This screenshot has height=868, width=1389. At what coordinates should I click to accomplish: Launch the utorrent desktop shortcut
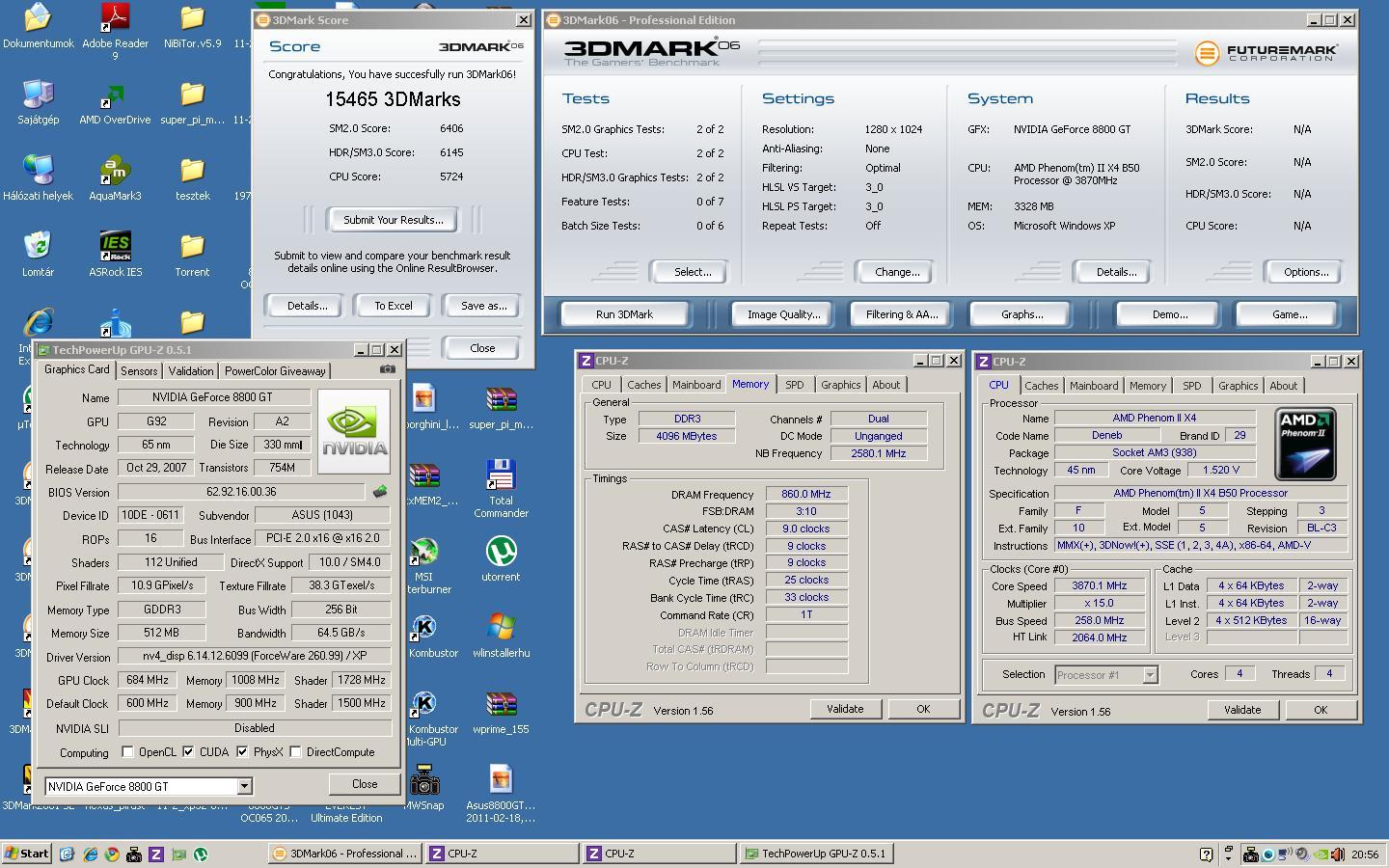pyautogui.click(x=501, y=558)
